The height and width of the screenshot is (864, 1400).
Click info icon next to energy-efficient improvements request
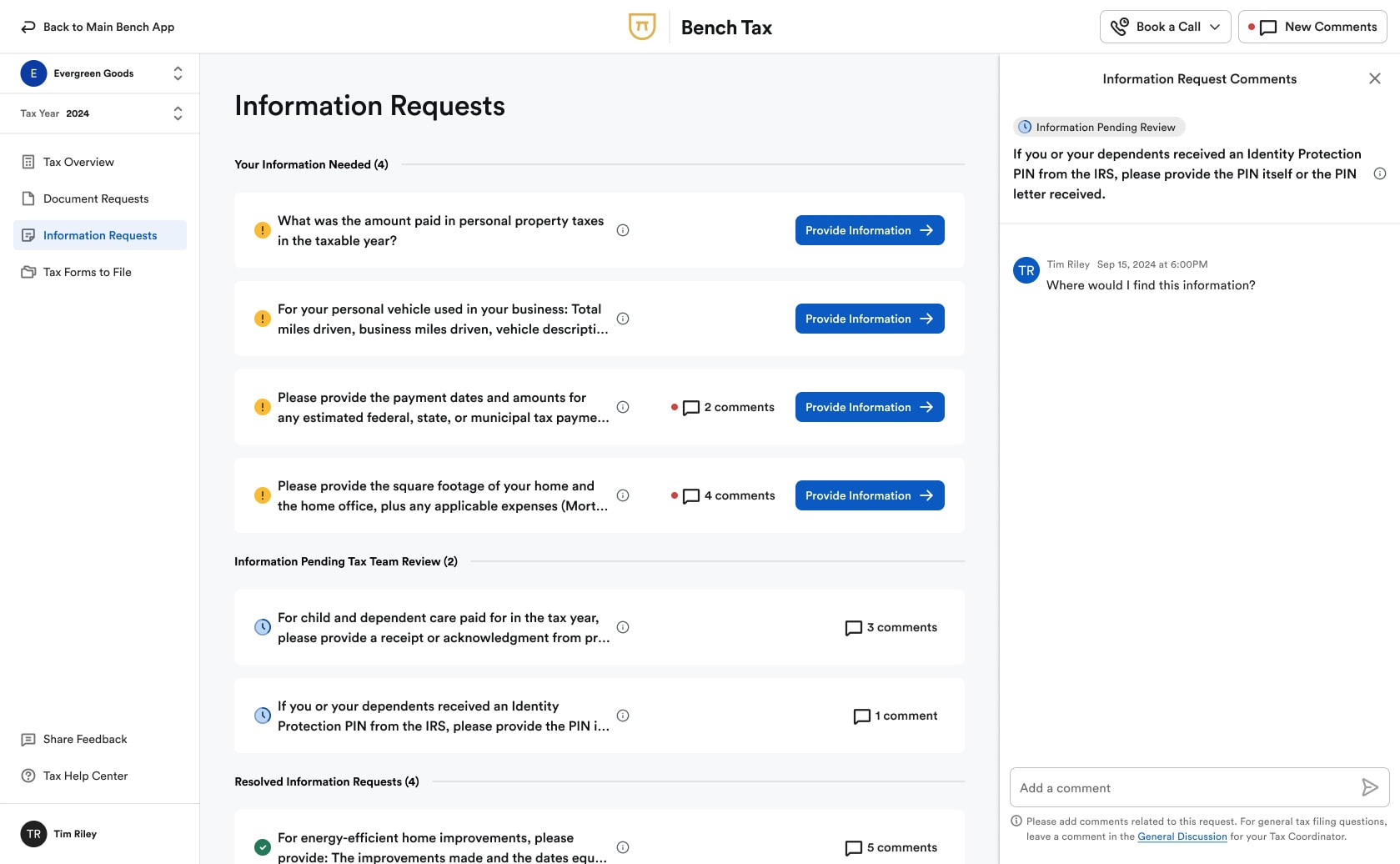pyautogui.click(x=623, y=847)
